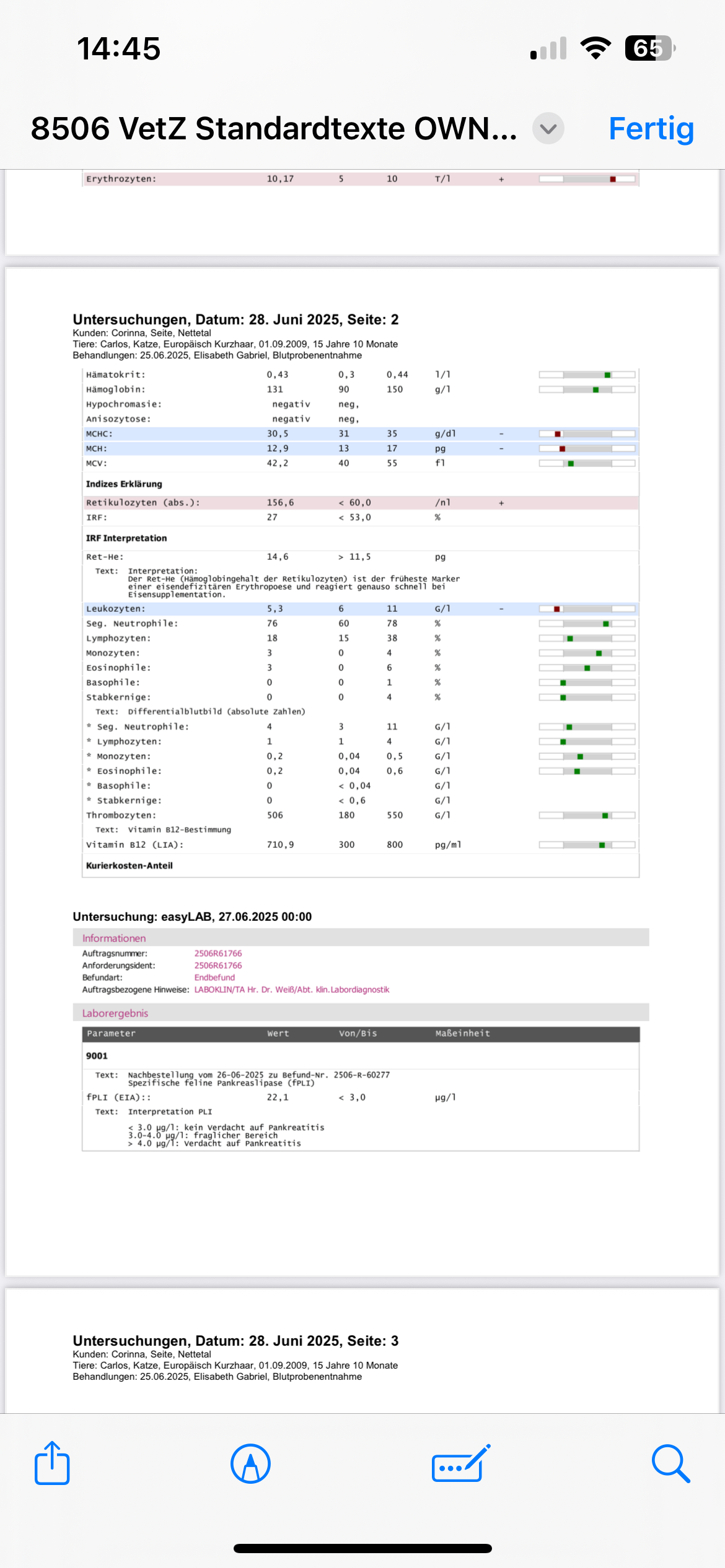The height and width of the screenshot is (1568, 725).
Task: Tap the Share icon in bottom toolbar
Action: [52, 1463]
